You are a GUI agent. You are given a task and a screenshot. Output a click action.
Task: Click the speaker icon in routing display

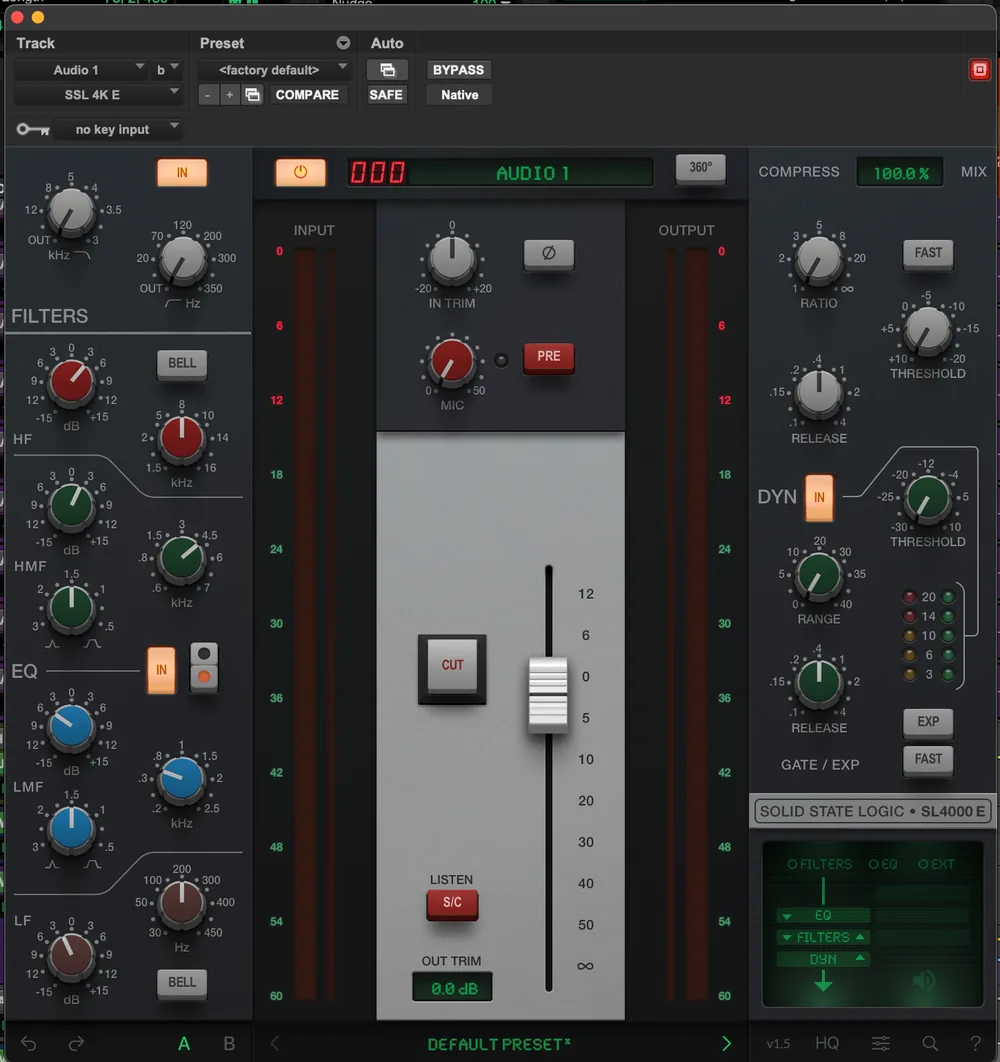coord(924,980)
